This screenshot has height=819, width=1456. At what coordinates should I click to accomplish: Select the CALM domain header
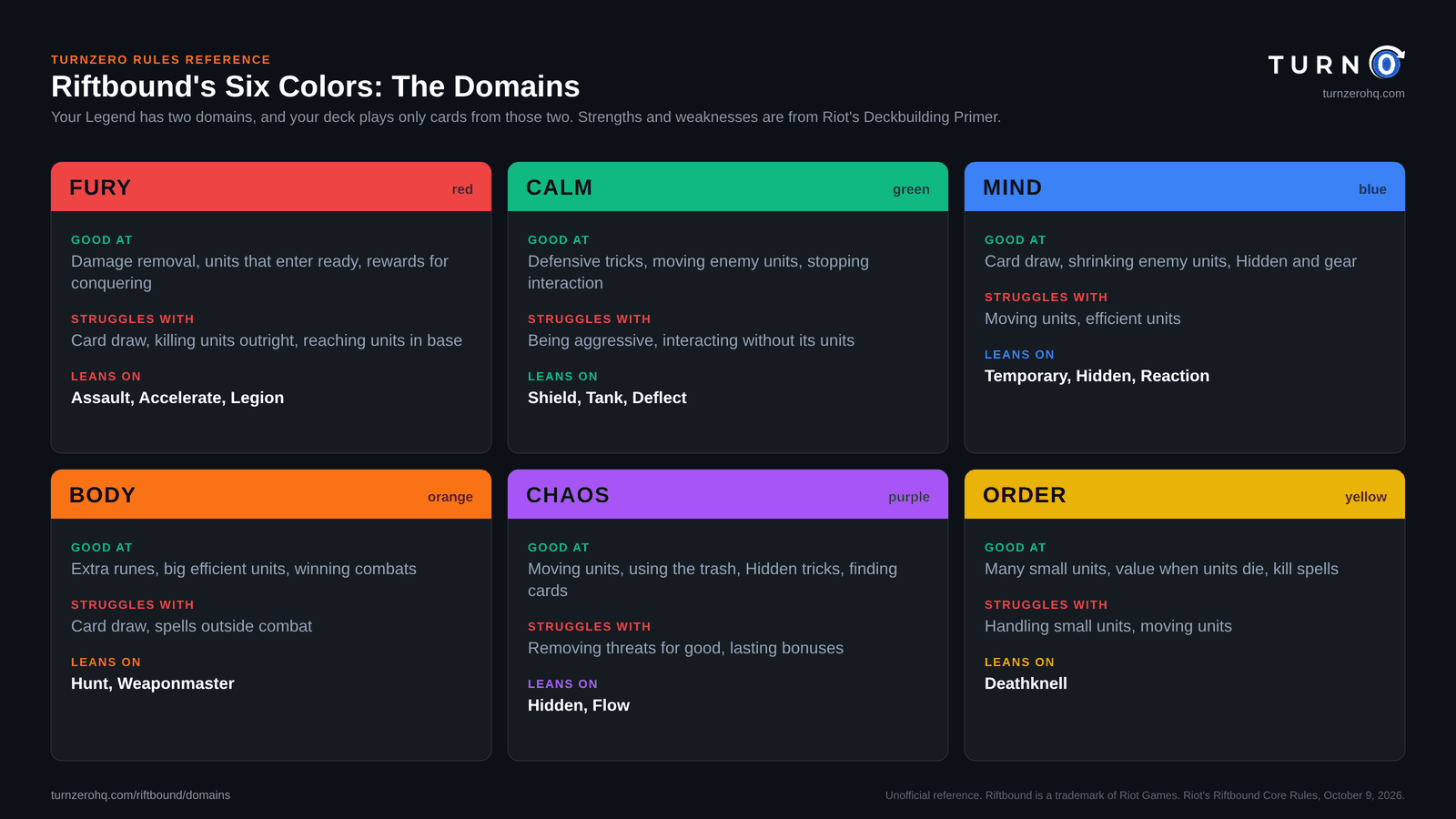click(x=728, y=187)
